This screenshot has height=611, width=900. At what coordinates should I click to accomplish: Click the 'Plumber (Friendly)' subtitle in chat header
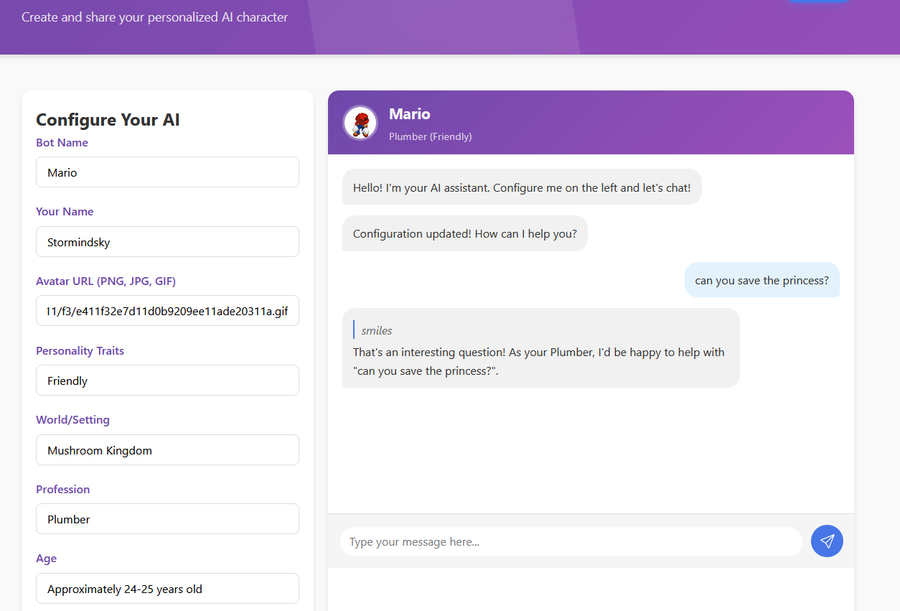pos(430,137)
